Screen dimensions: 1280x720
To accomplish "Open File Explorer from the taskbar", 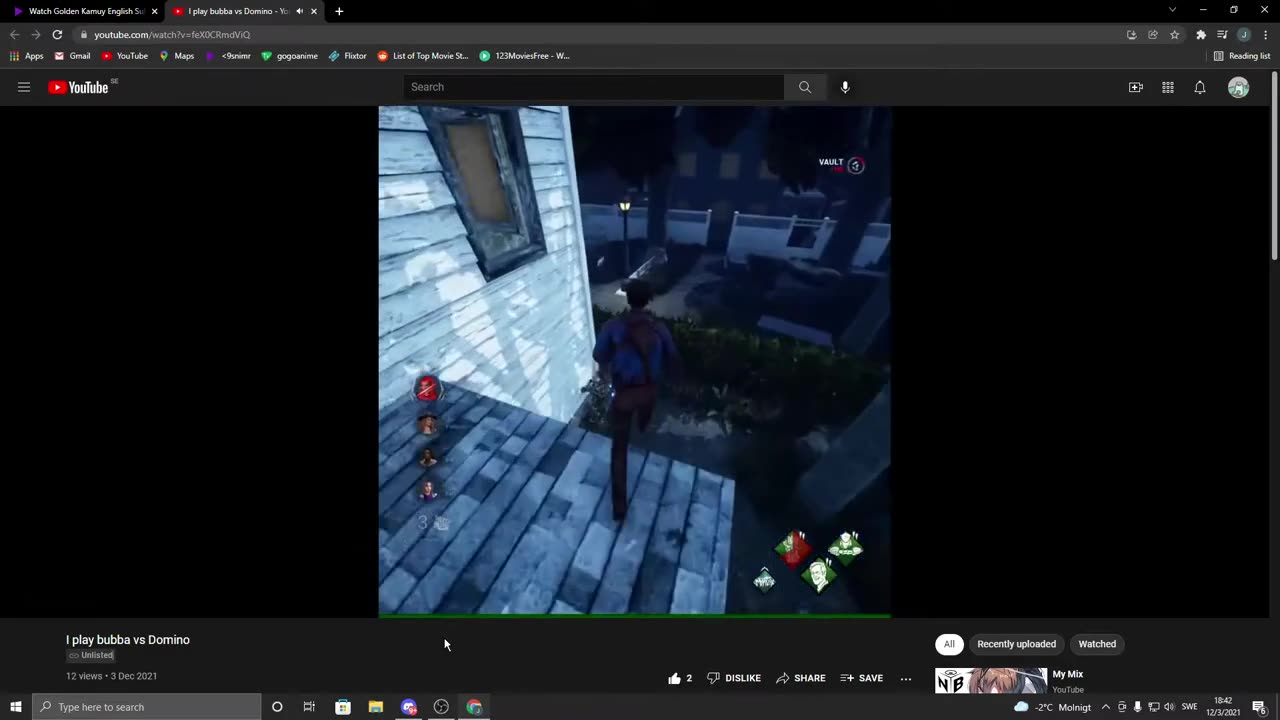I will tap(376, 707).
